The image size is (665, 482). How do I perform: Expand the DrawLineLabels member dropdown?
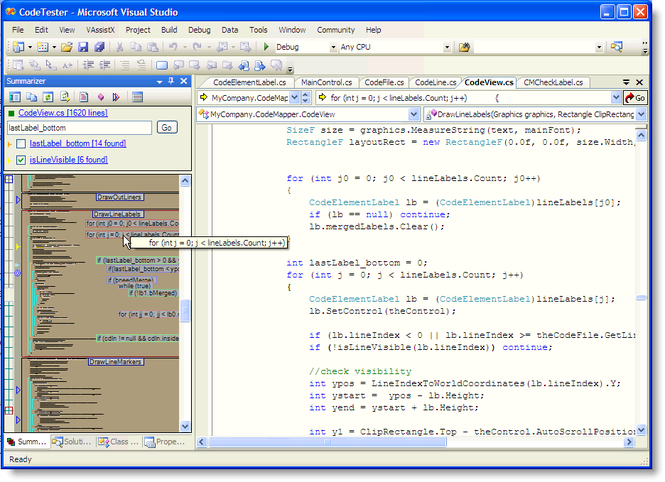(x=640, y=116)
